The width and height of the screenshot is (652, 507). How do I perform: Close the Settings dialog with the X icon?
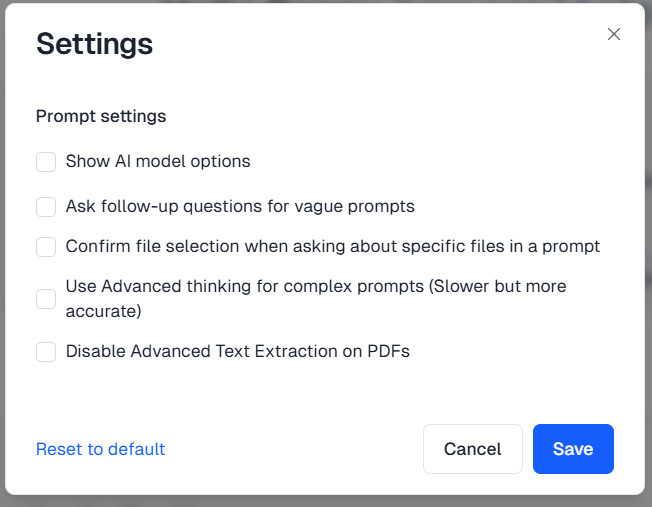(614, 34)
